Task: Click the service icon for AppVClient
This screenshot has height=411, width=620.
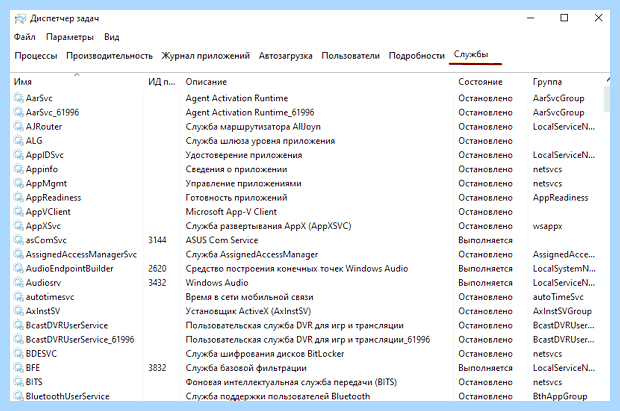Action: coord(18,212)
